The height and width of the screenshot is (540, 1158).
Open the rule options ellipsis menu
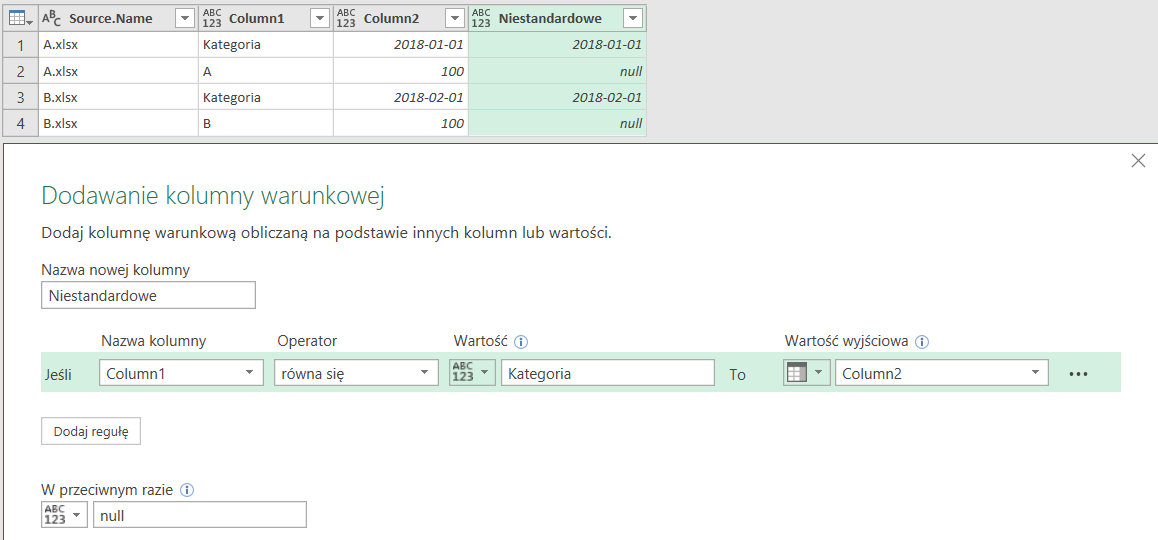(1077, 374)
